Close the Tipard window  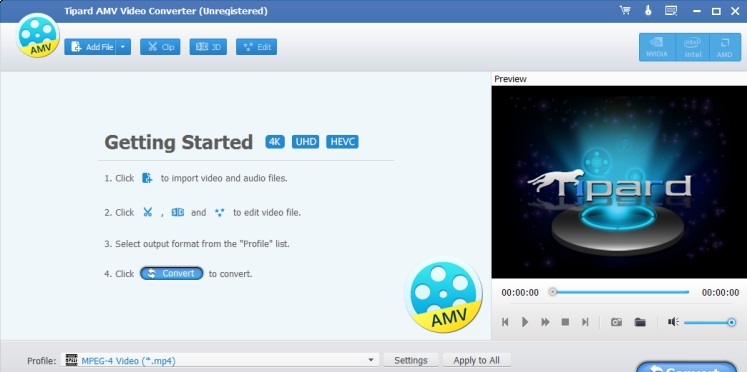[x=735, y=11]
